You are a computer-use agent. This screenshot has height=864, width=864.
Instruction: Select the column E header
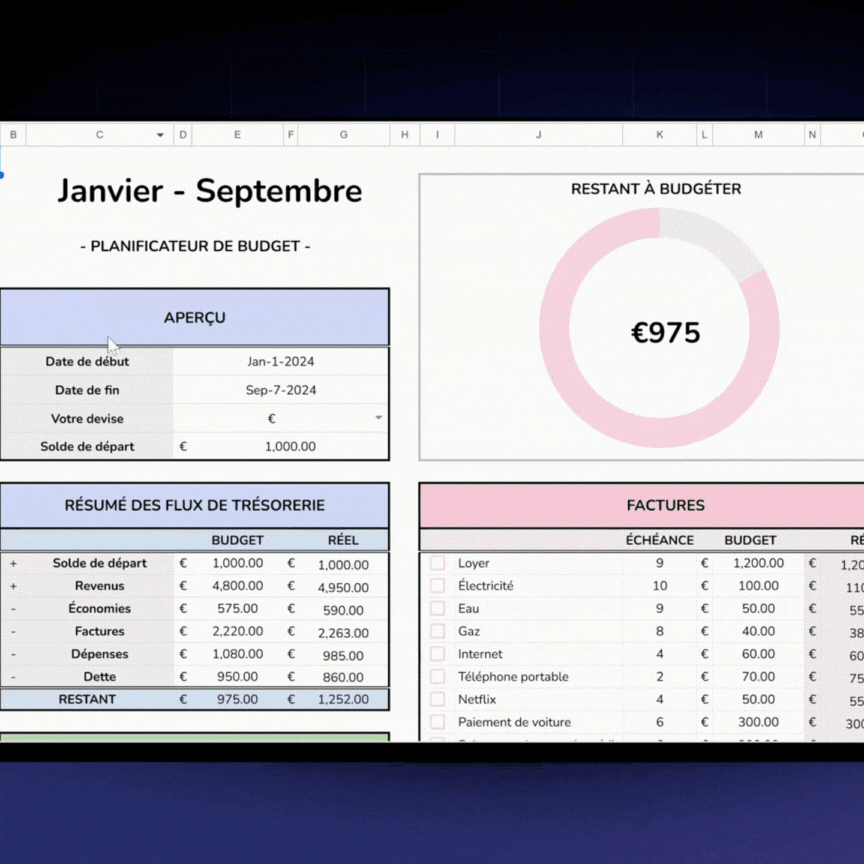237,135
